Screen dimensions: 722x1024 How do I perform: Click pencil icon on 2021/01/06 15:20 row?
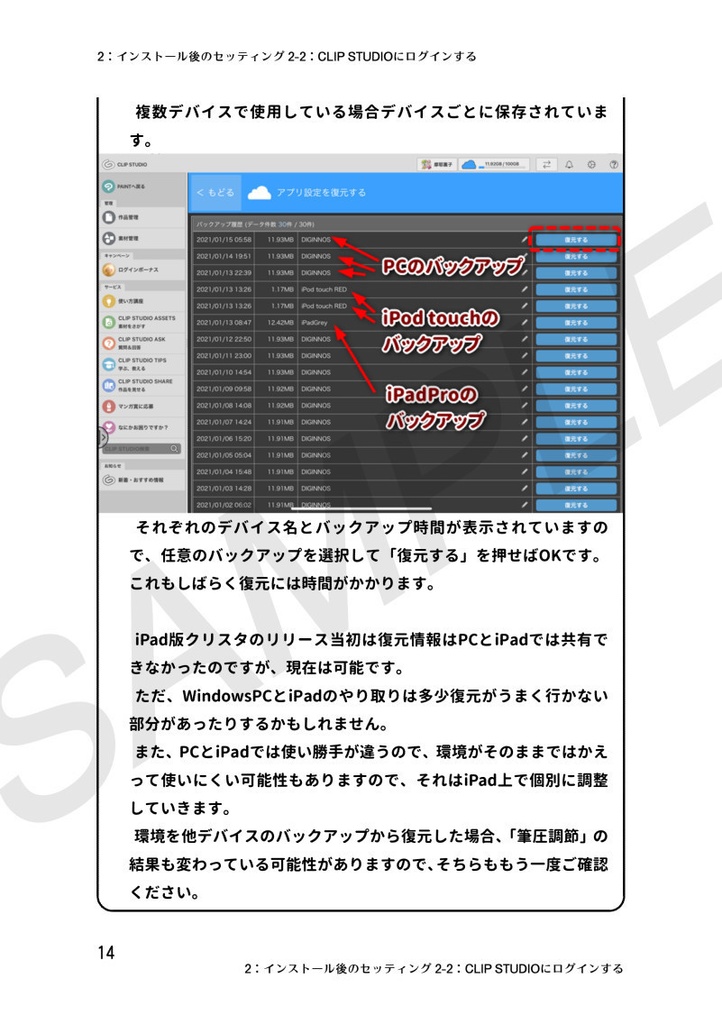point(524,439)
